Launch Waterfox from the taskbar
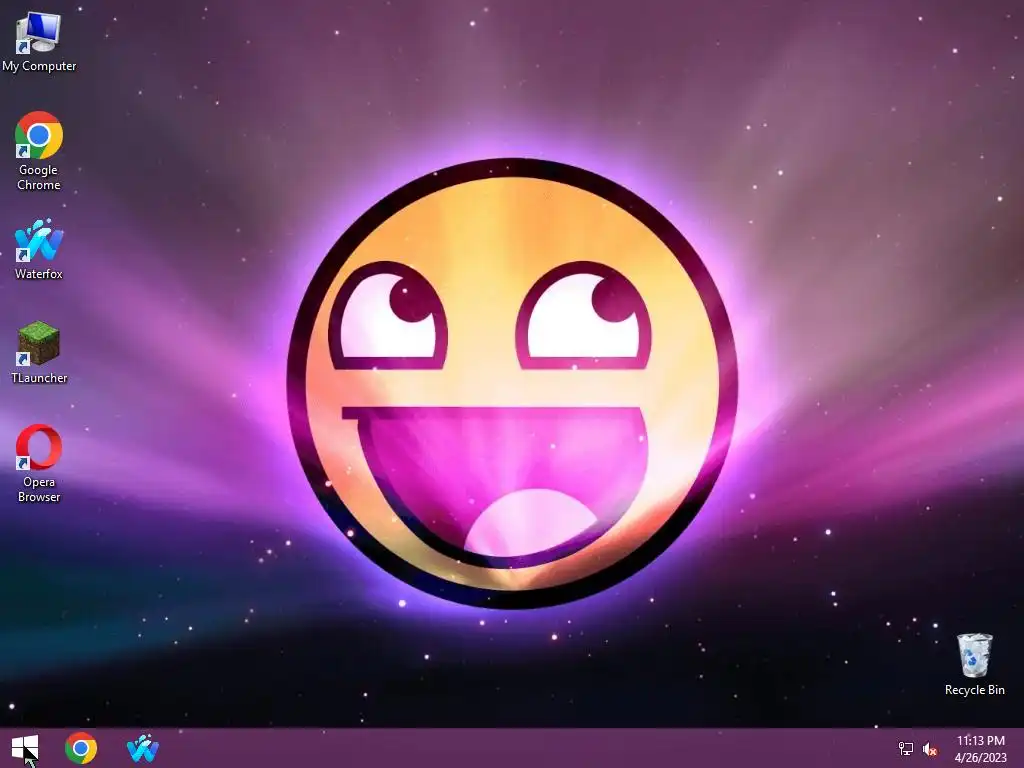Viewport: 1024px width, 768px height. [x=143, y=748]
